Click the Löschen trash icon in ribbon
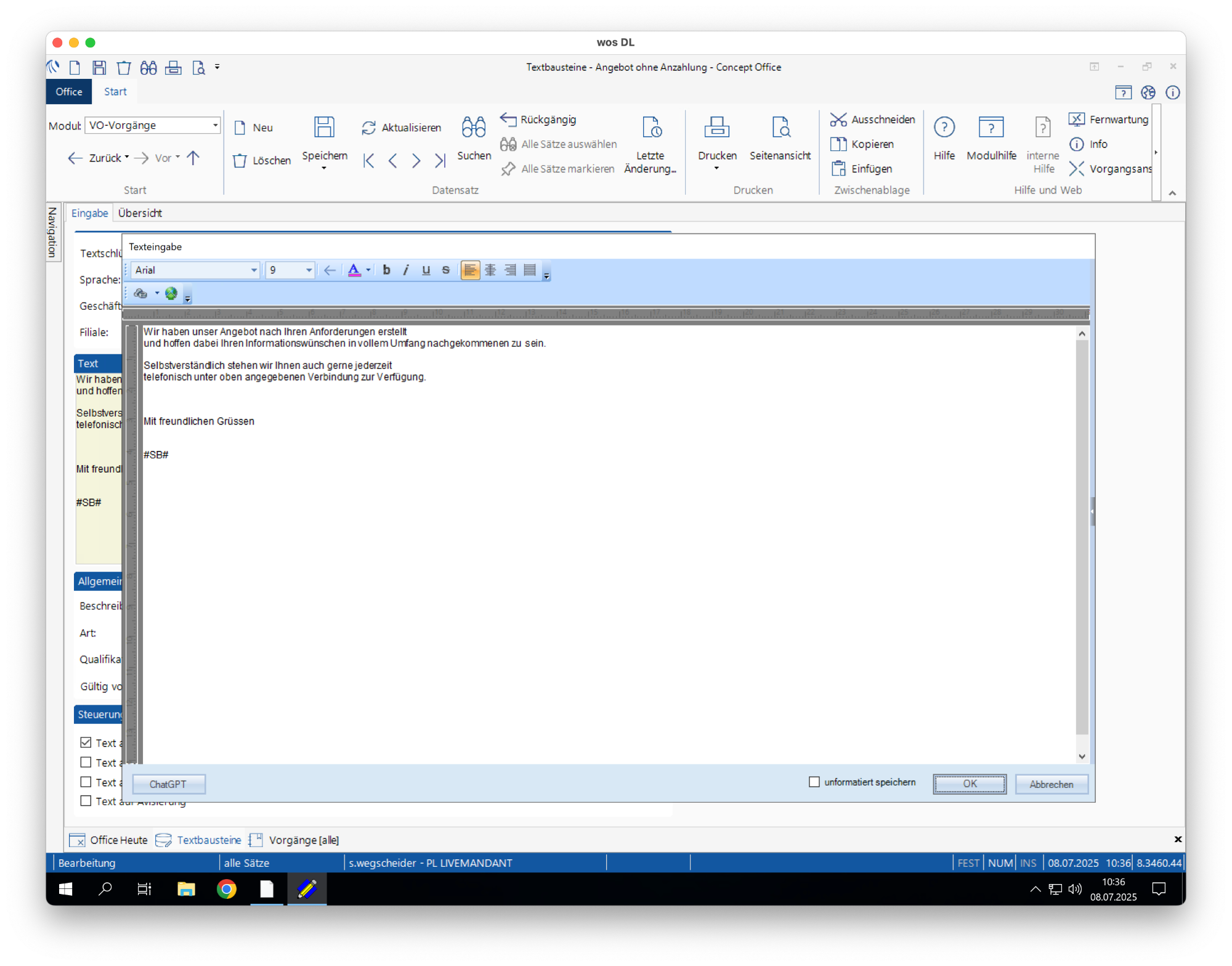Viewport: 1232px width, 966px height. [240, 161]
